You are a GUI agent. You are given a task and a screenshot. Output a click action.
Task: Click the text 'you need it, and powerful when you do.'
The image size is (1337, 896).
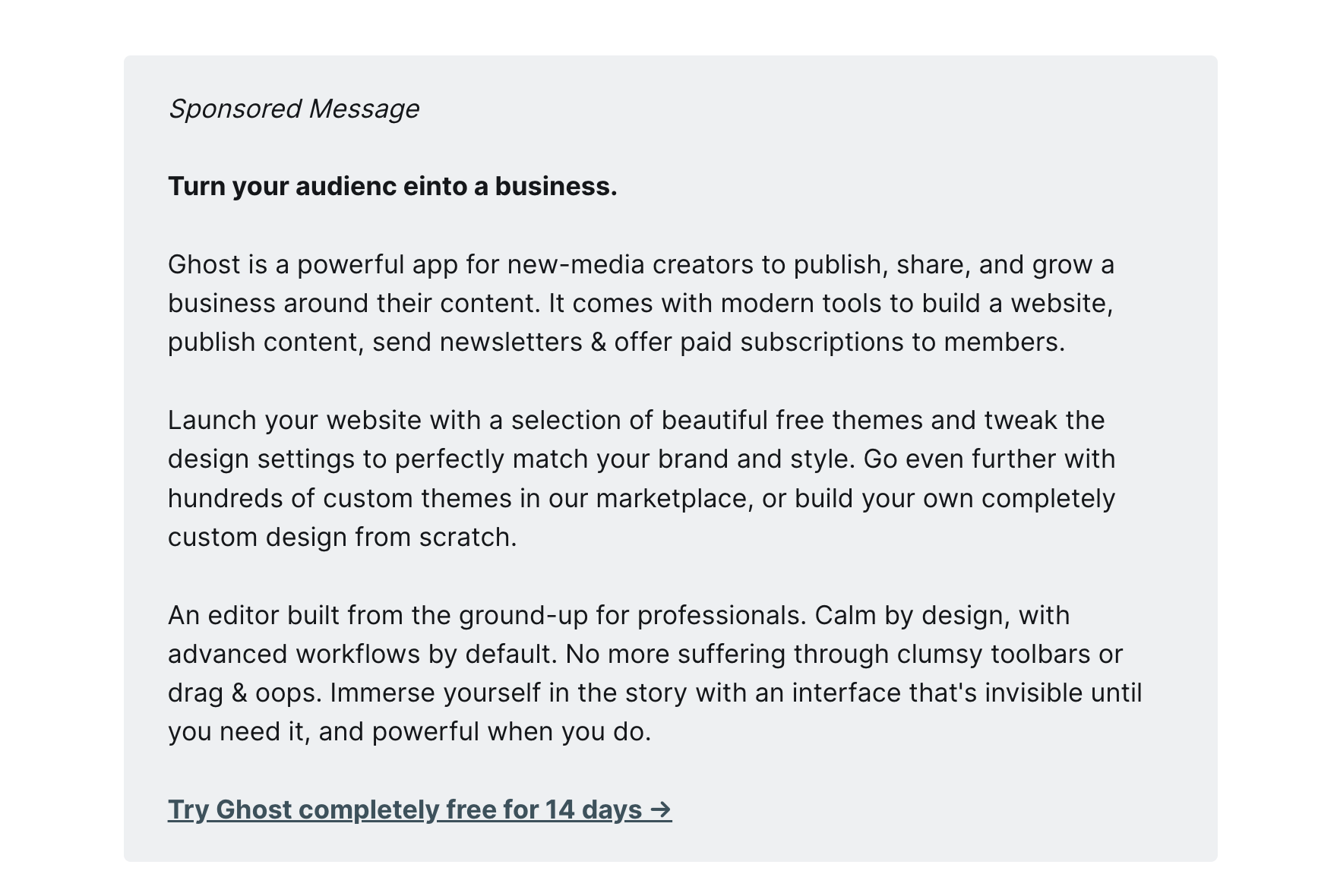(x=409, y=732)
